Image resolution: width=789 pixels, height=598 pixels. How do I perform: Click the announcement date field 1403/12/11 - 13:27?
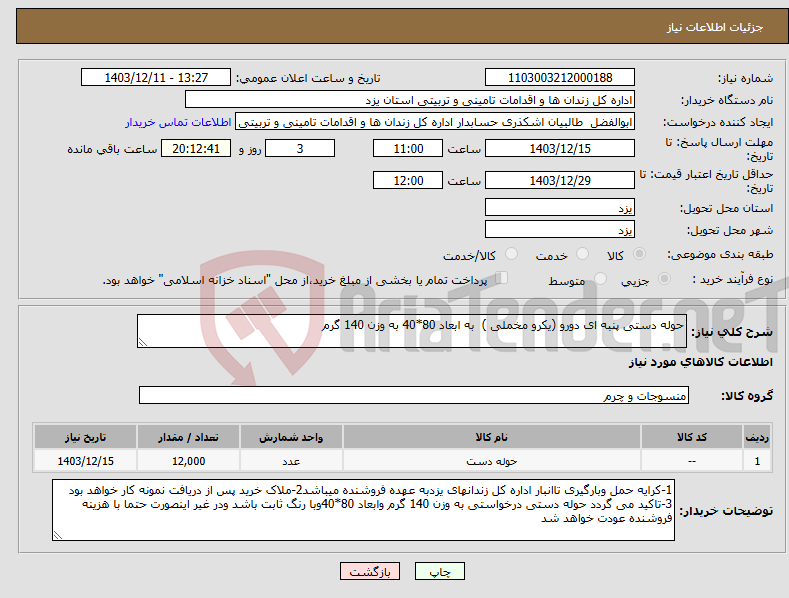[156, 78]
